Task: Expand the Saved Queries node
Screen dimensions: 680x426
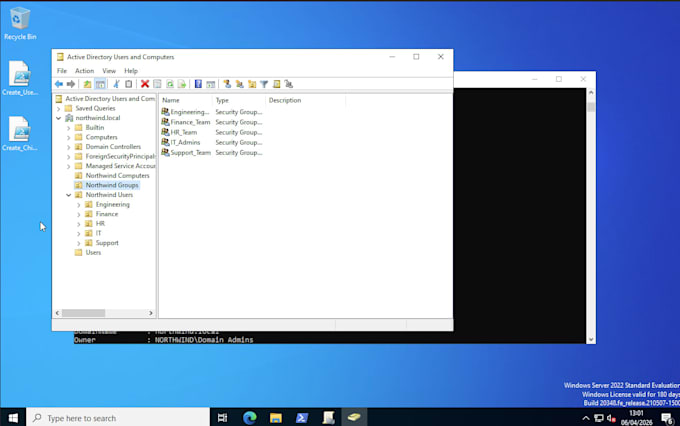Action: pos(59,108)
